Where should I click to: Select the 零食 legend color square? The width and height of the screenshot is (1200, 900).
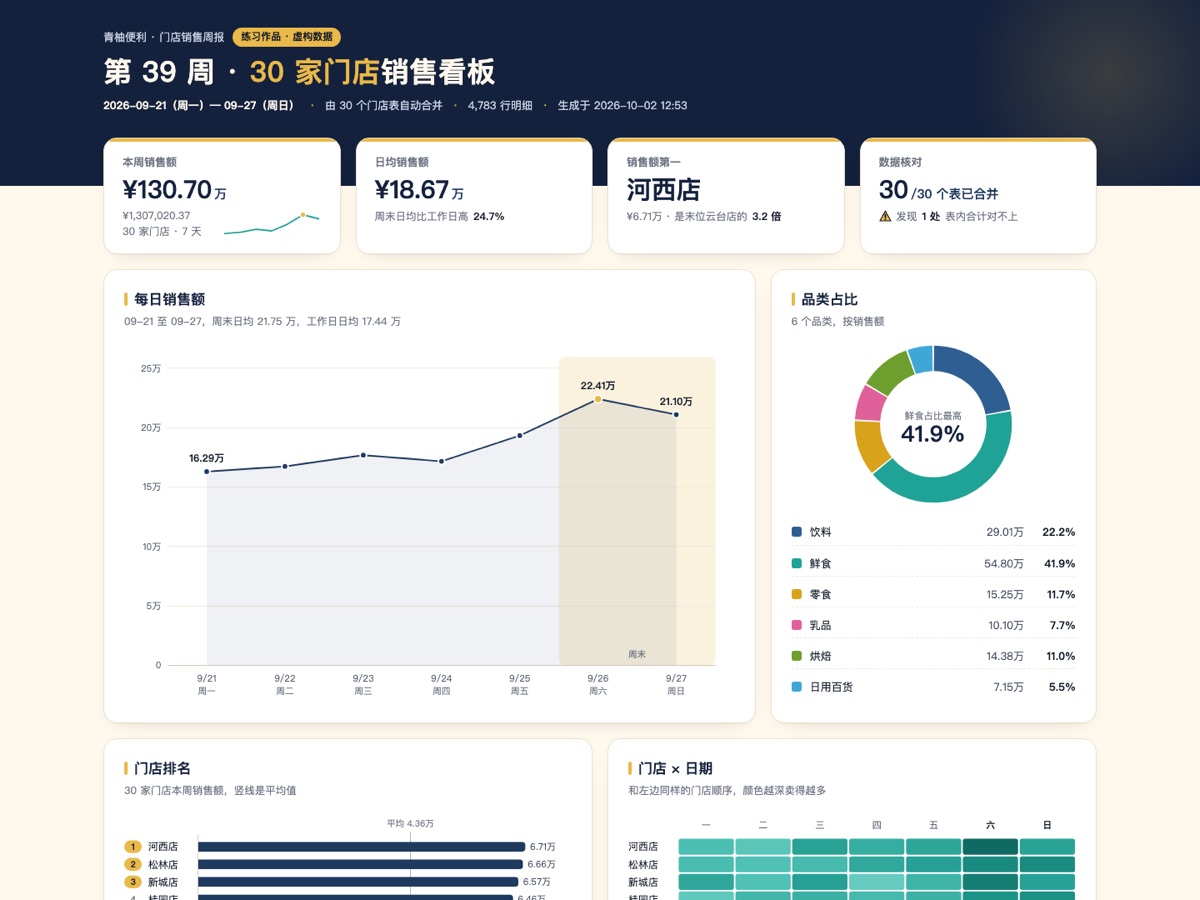[797, 594]
